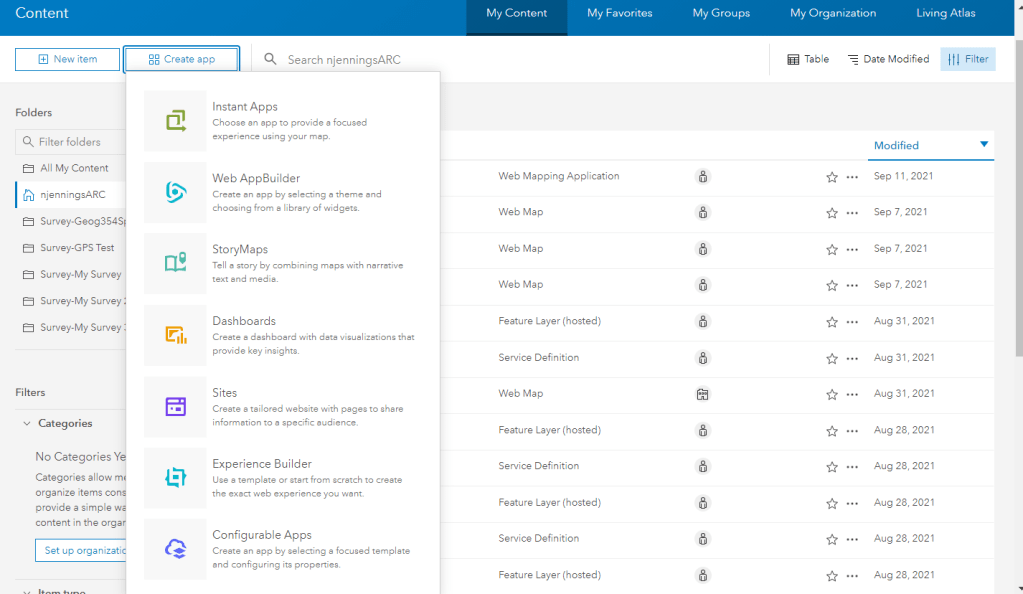This screenshot has height=594, width=1023.
Task: Click the Dashboards icon
Action: (x=176, y=335)
